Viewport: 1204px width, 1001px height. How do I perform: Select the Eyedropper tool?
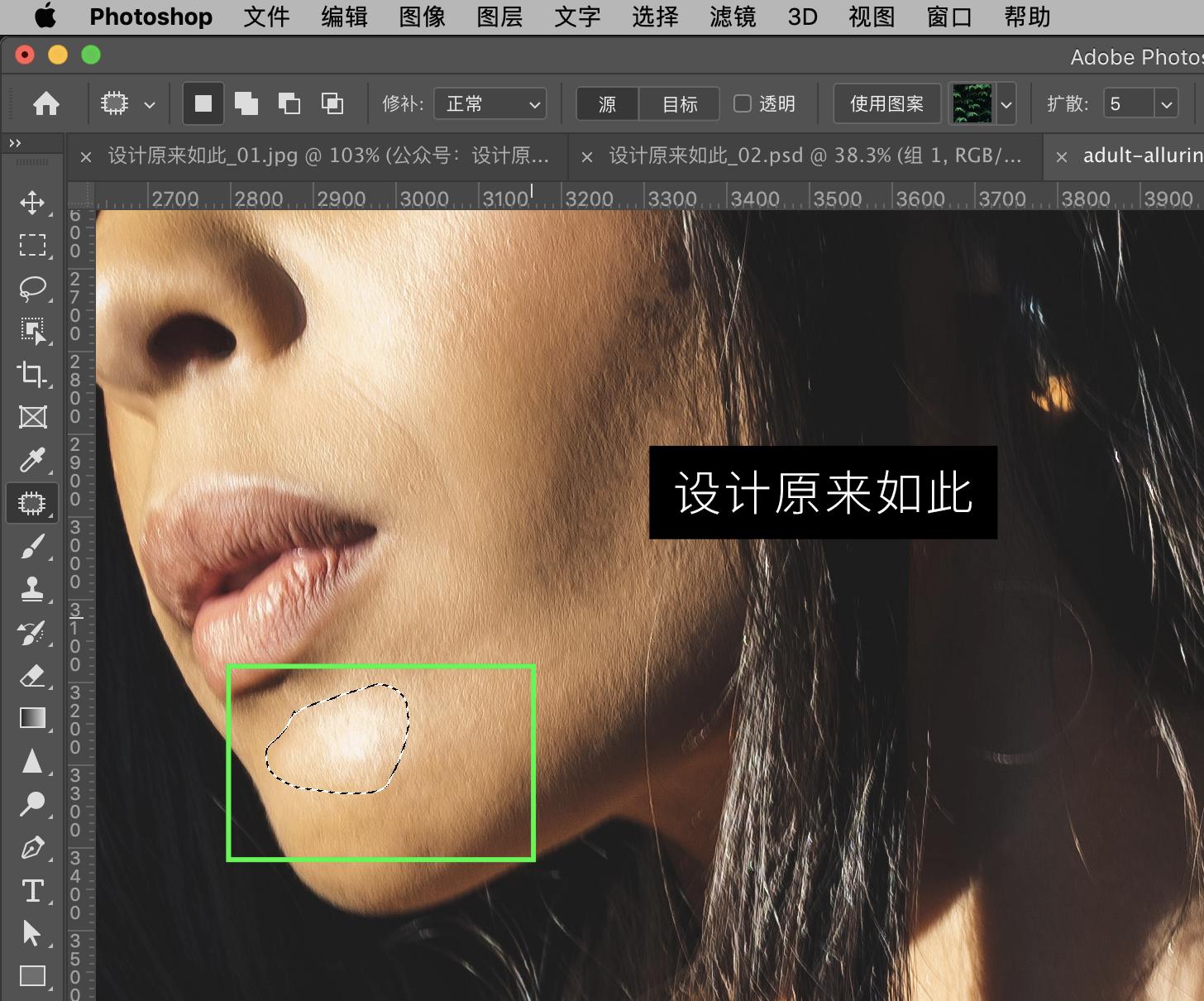(33, 460)
